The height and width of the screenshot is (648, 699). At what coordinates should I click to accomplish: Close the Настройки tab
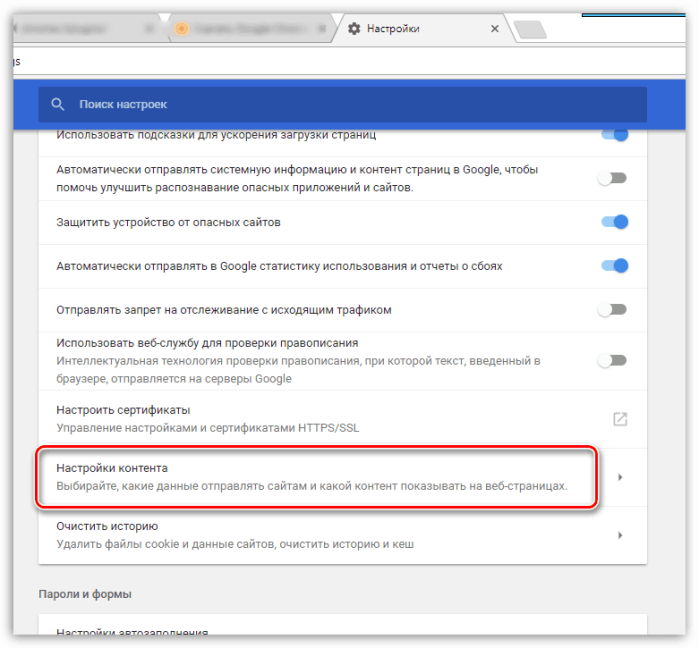point(494,29)
